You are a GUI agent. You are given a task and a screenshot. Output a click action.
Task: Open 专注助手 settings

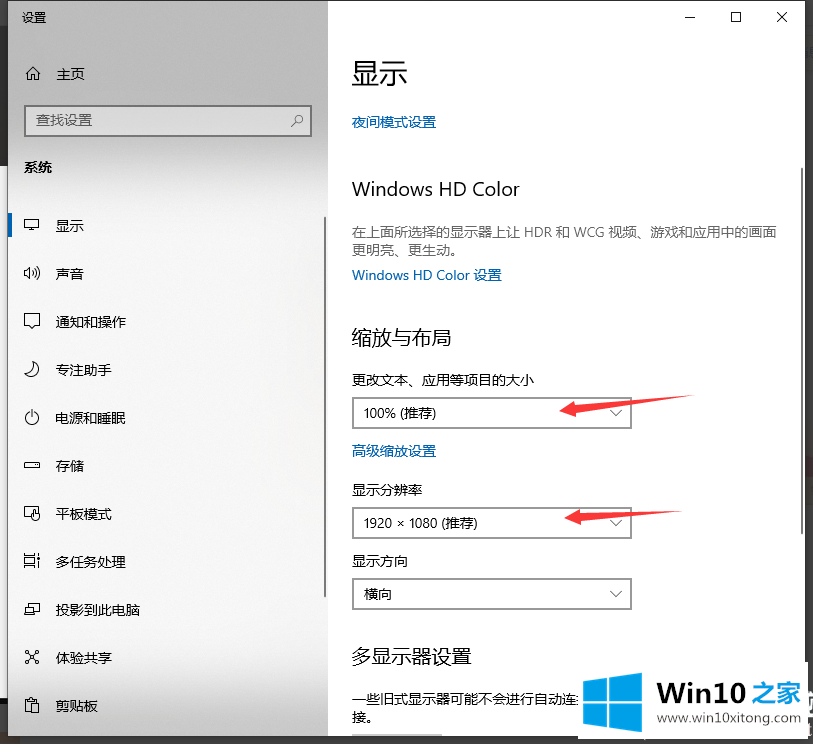83,370
